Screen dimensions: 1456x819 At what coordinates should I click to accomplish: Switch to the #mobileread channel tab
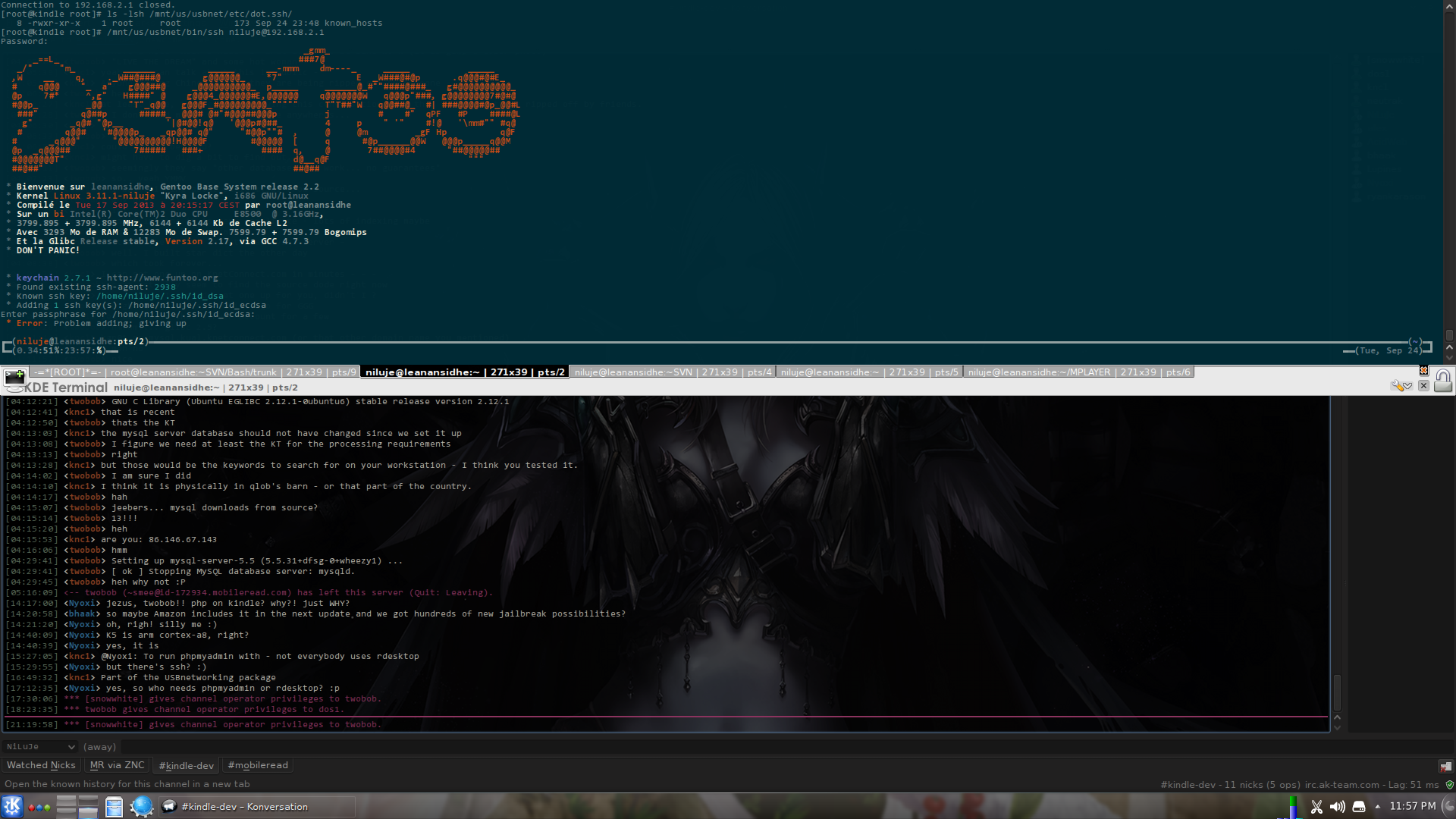tap(258, 766)
